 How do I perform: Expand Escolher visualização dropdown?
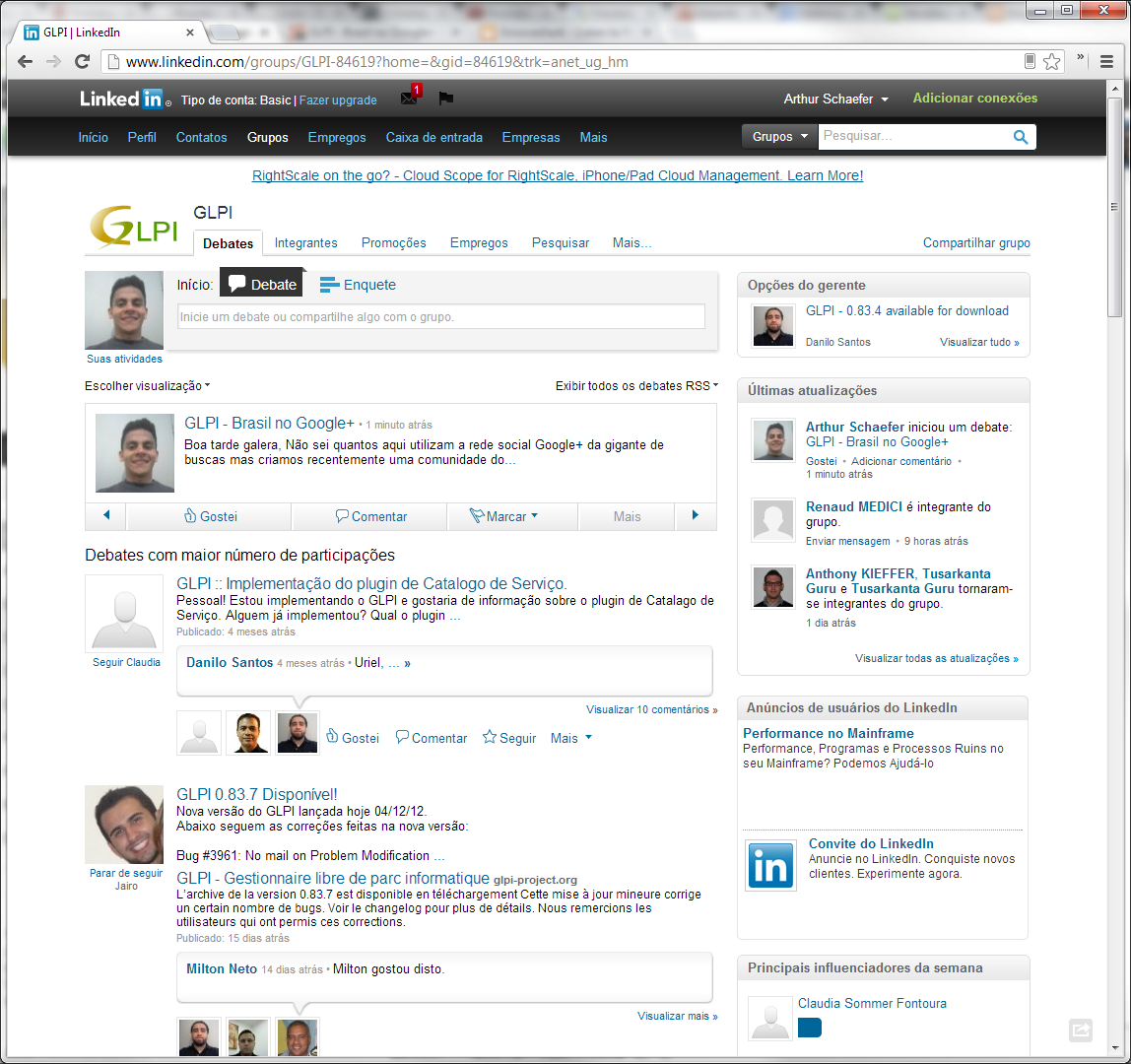[x=147, y=386]
